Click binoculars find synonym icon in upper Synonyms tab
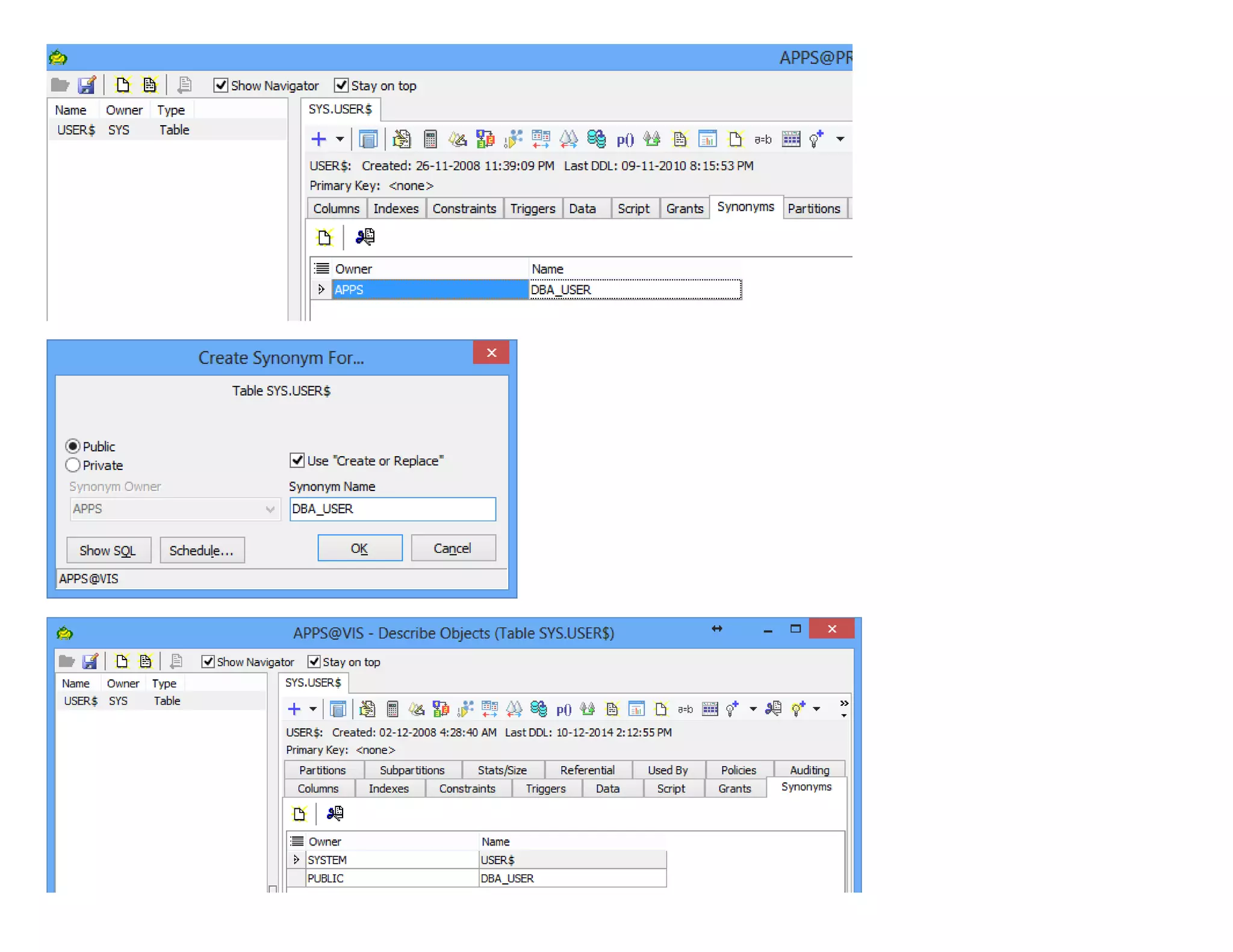Viewport: 1233px width, 952px height. (x=365, y=237)
